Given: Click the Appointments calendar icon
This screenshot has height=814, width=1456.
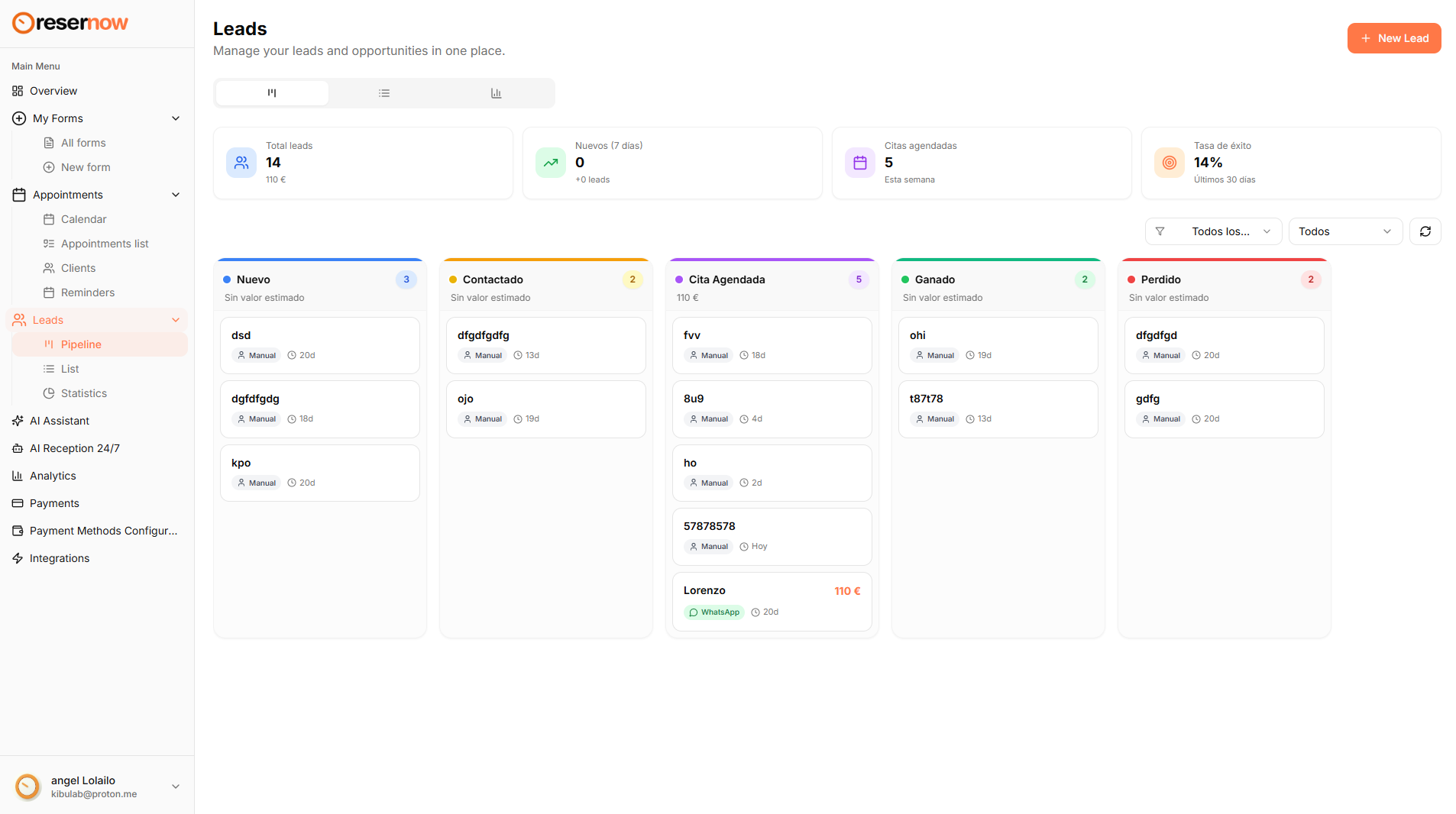Looking at the screenshot, I should 19,195.
